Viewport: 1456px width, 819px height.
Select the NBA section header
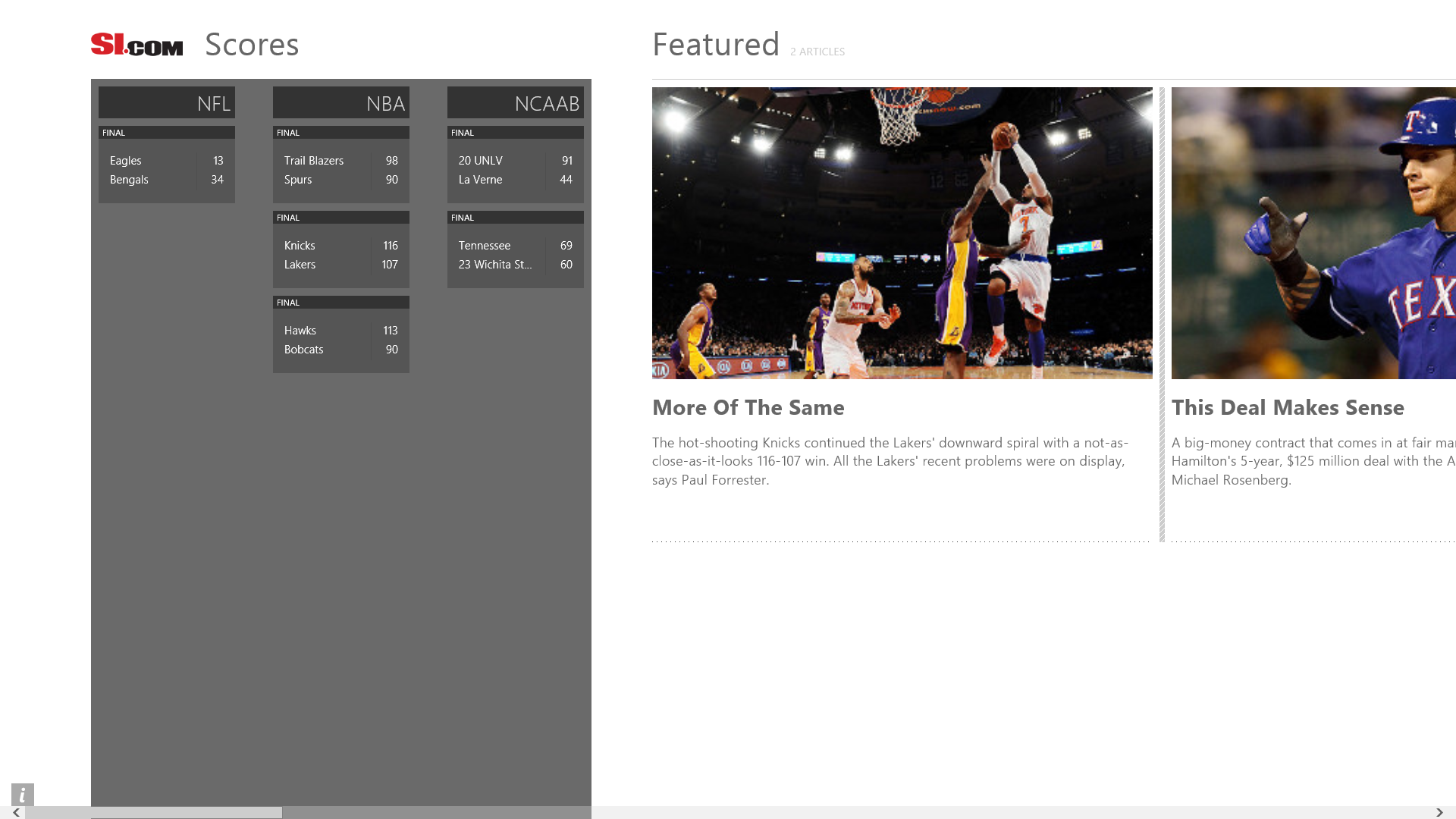tap(340, 102)
